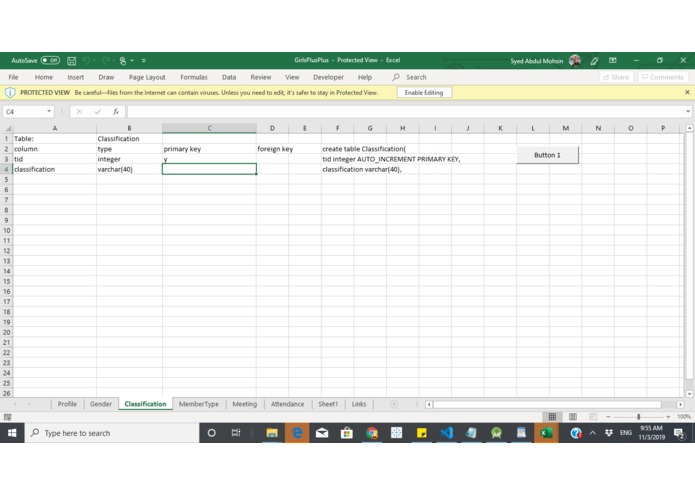The height and width of the screenshot is (494, 695).
Task: Select cell containing 'foreign key'
Action: (x=272, y=149)
